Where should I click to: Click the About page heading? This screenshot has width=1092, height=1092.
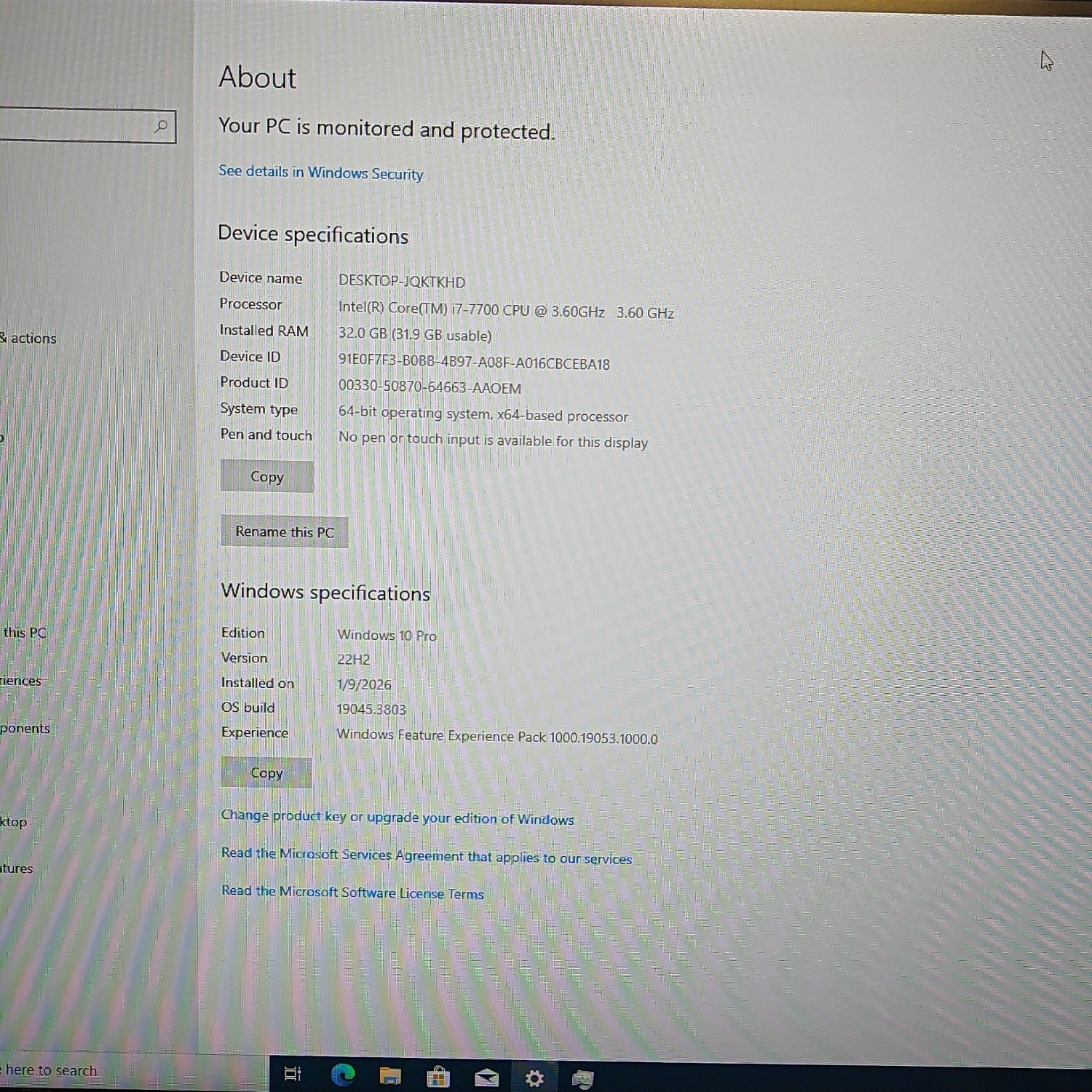click(258, 77)
